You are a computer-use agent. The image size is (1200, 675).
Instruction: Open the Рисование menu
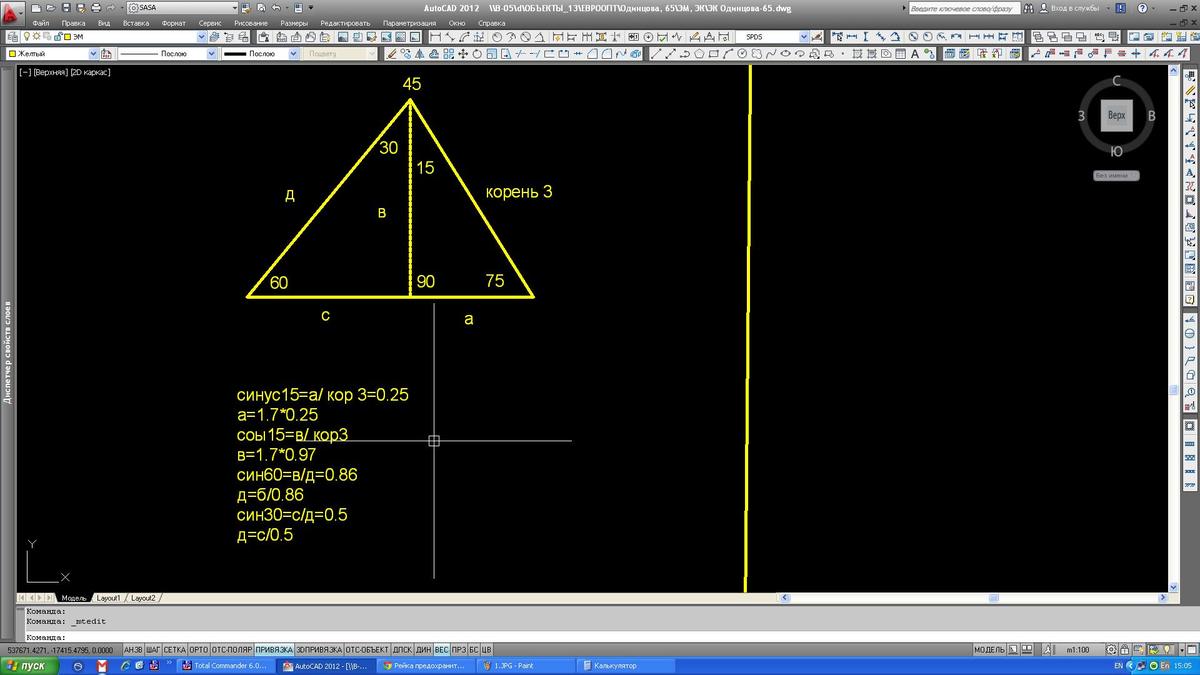click(x=250, y=22)
